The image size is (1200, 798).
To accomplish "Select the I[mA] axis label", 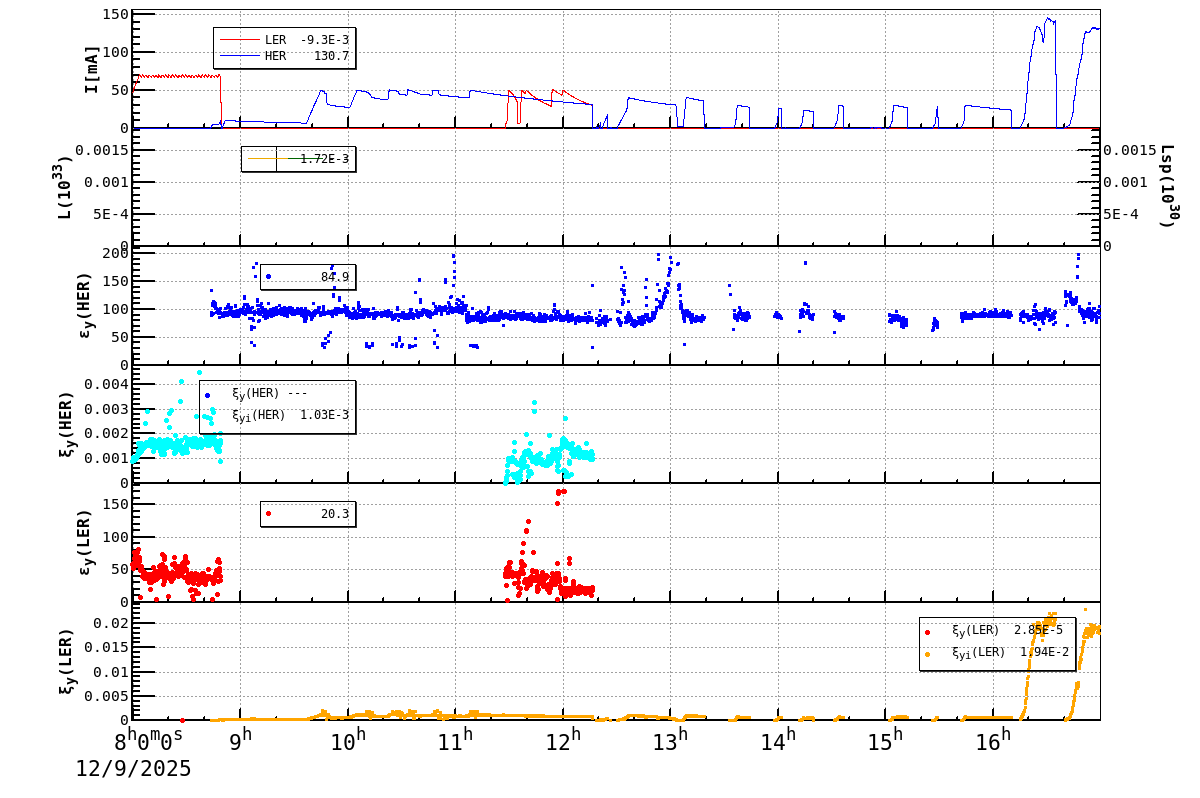I will [x=91, y=70].
